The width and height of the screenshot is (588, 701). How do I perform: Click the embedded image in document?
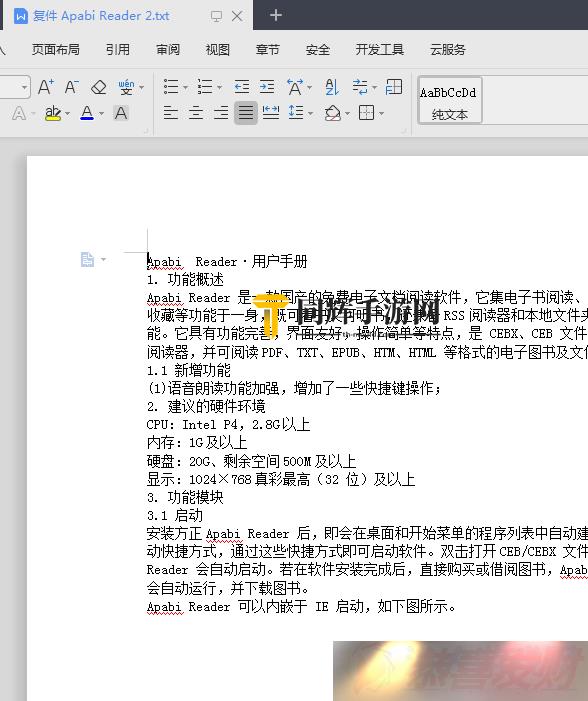point(461,671)
